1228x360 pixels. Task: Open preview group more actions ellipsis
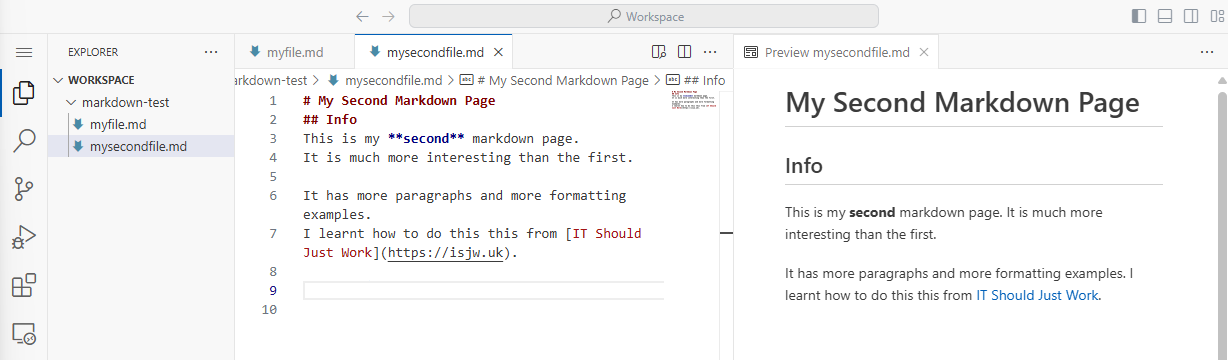tap(1206, 52)
